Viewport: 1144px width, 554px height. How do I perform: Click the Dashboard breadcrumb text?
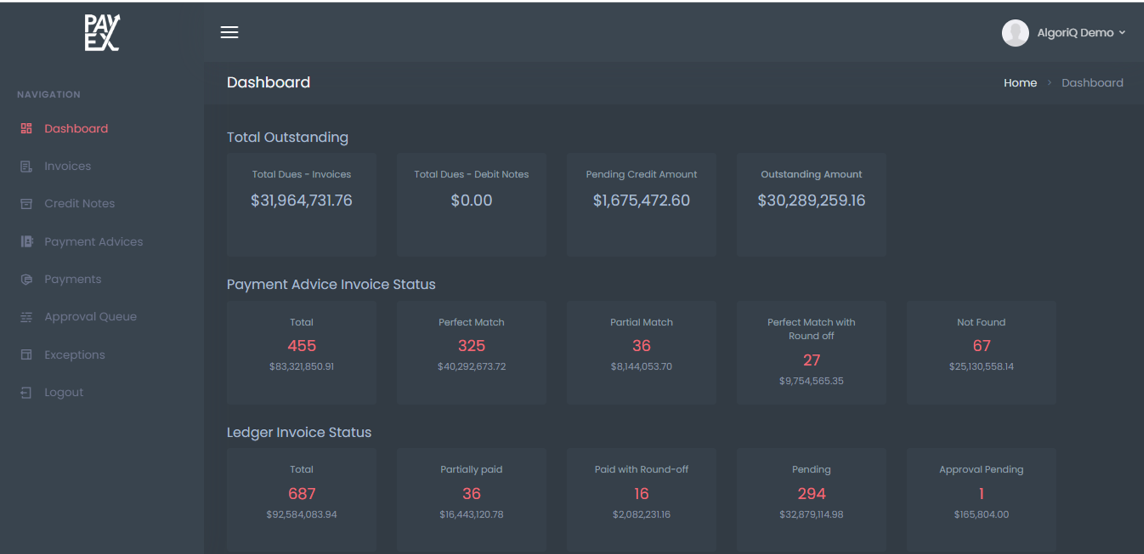[x=1092, y=83]
